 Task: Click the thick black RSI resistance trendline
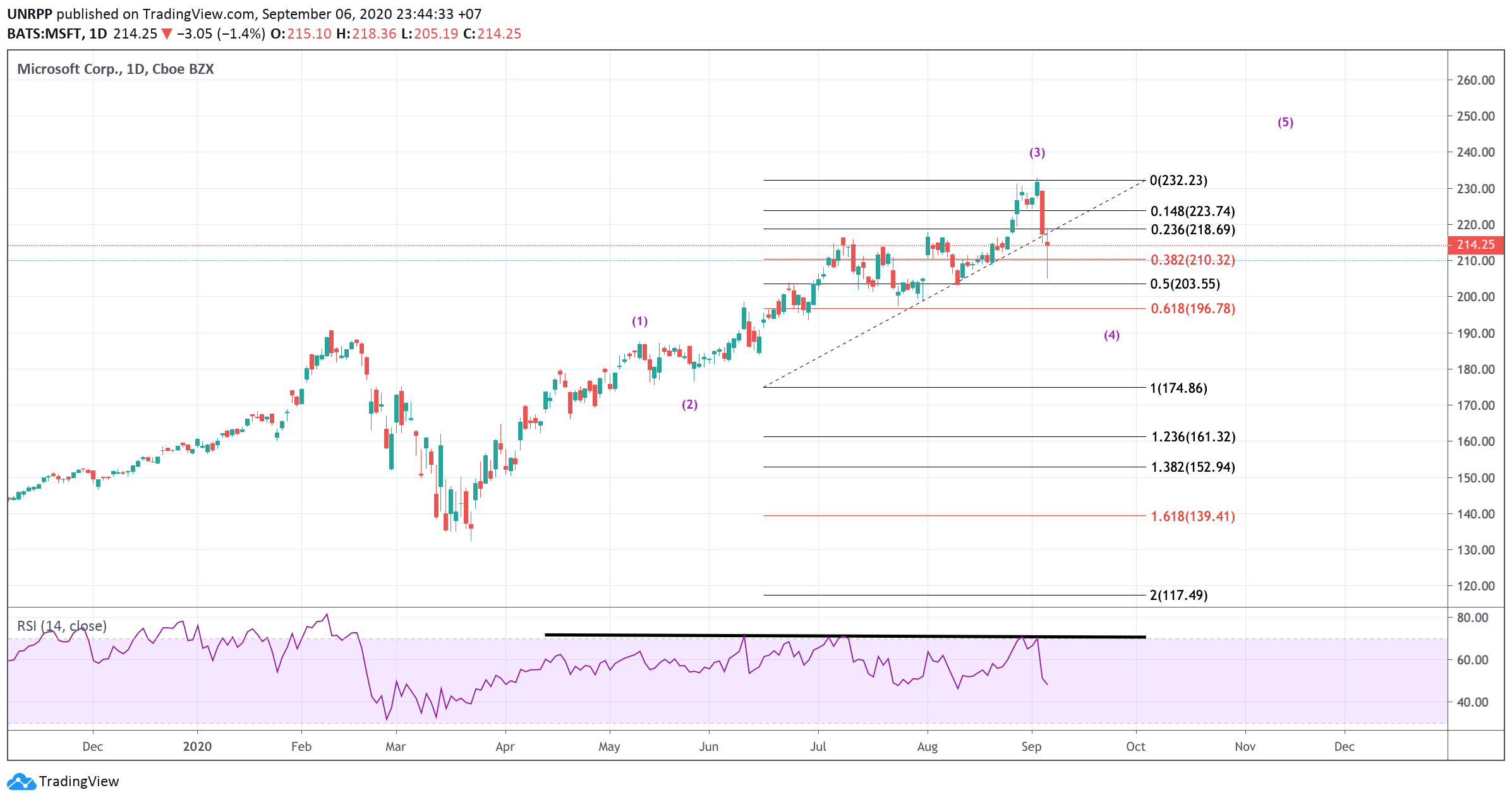(845, 636)
